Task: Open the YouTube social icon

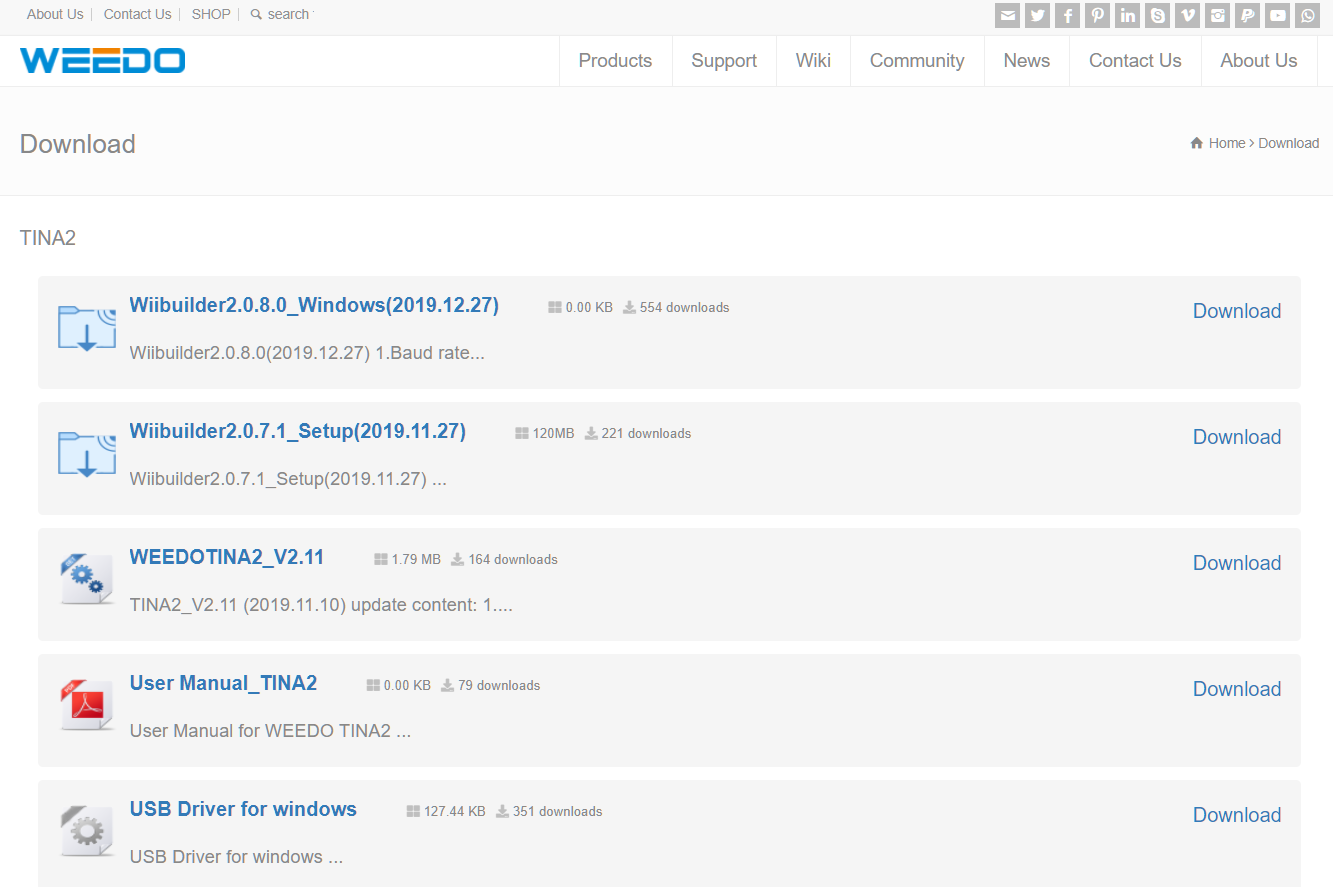Action: pyautogui.click(x=1278, y=15)
